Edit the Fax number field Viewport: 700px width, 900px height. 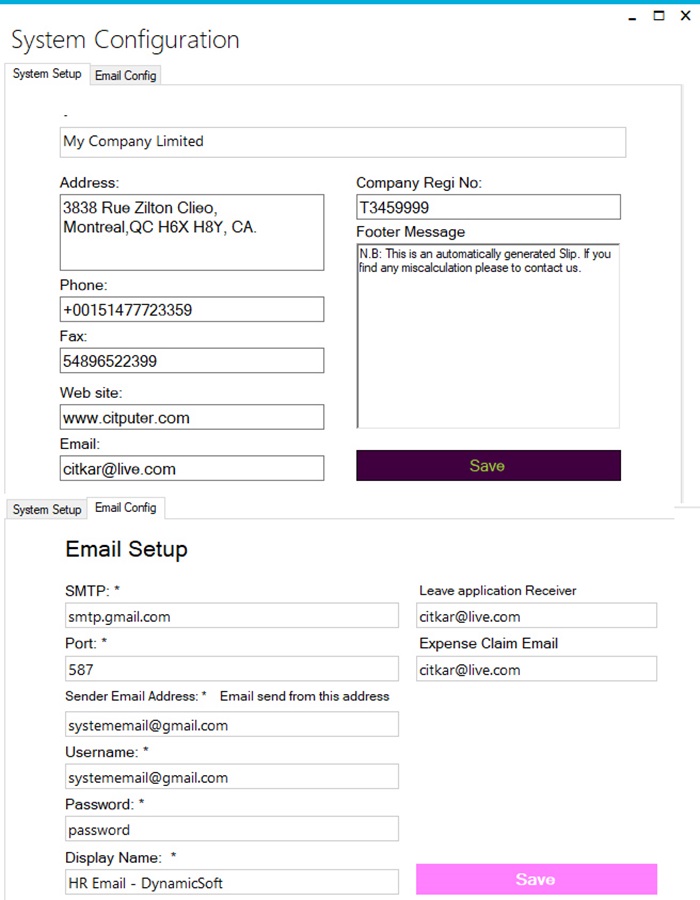pyautogui.click(x=191, y=361)
